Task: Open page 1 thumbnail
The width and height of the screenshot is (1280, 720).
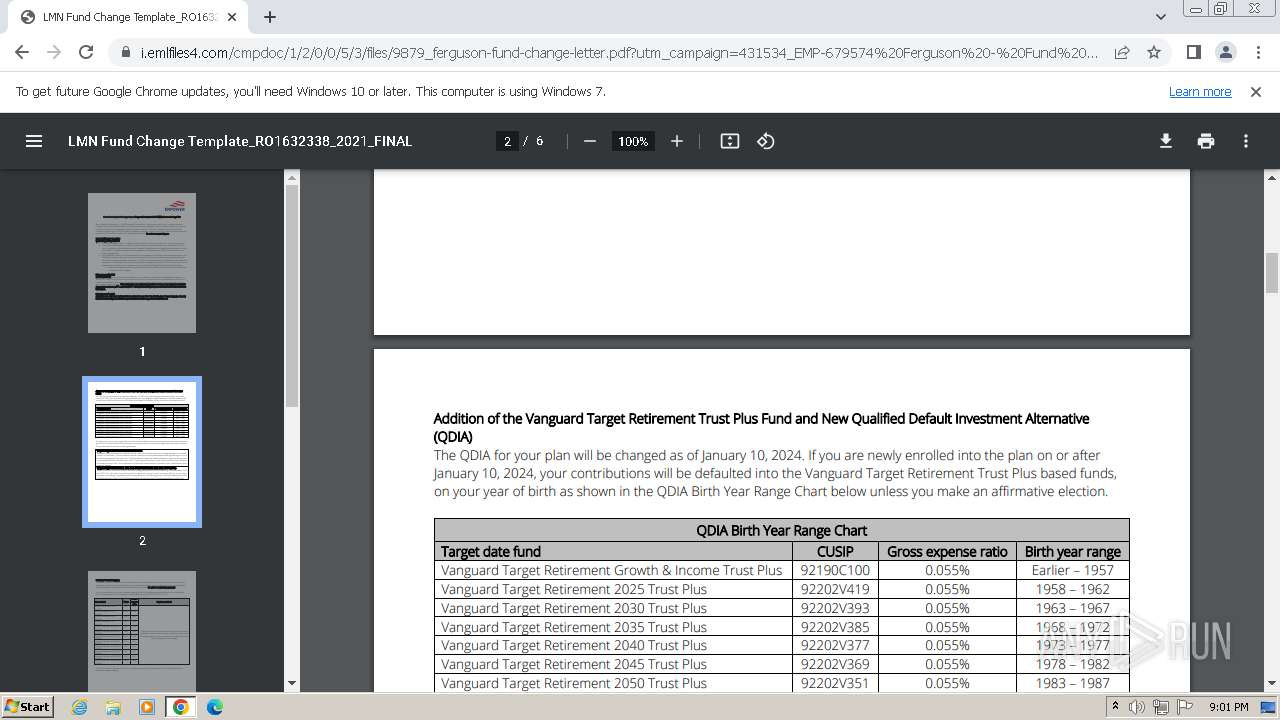Action: (142, 263)
